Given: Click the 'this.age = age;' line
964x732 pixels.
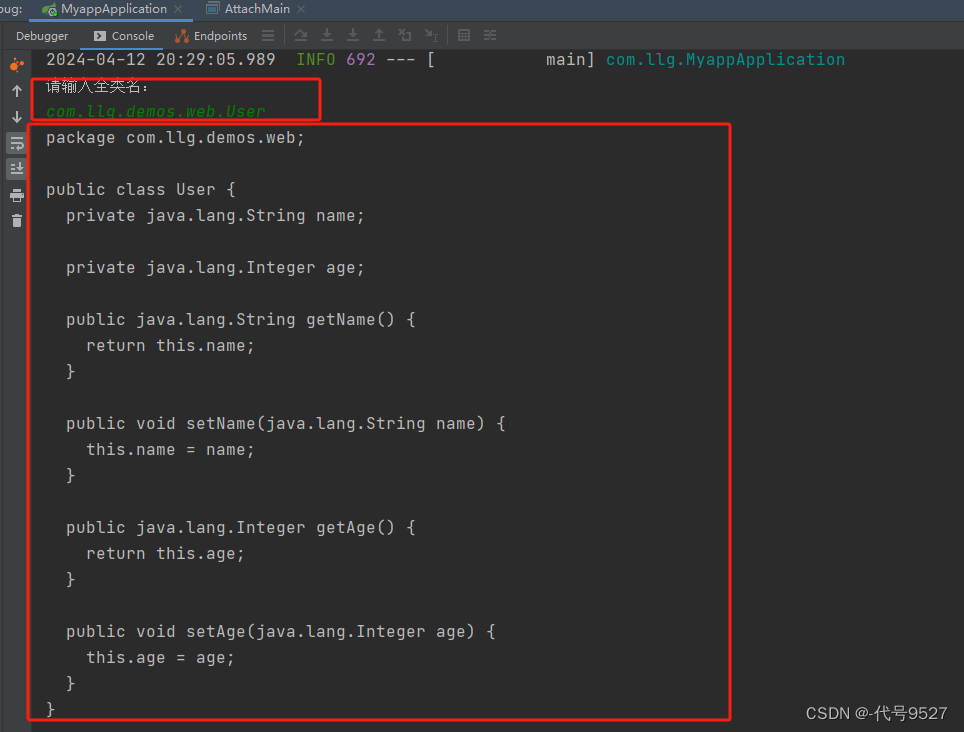Looking at the screenshot, I should [160, 658].
